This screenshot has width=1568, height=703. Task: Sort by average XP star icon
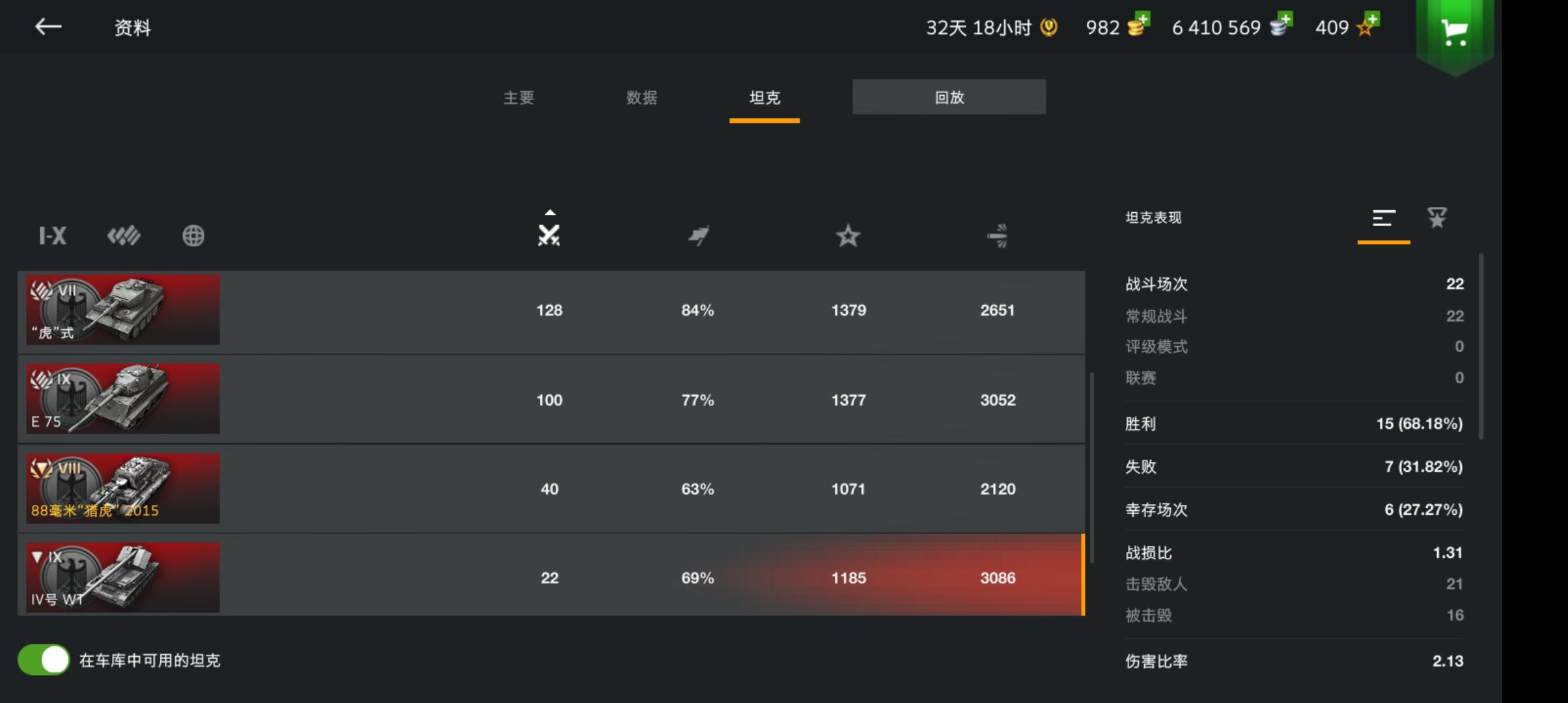[x=848, y=235]
